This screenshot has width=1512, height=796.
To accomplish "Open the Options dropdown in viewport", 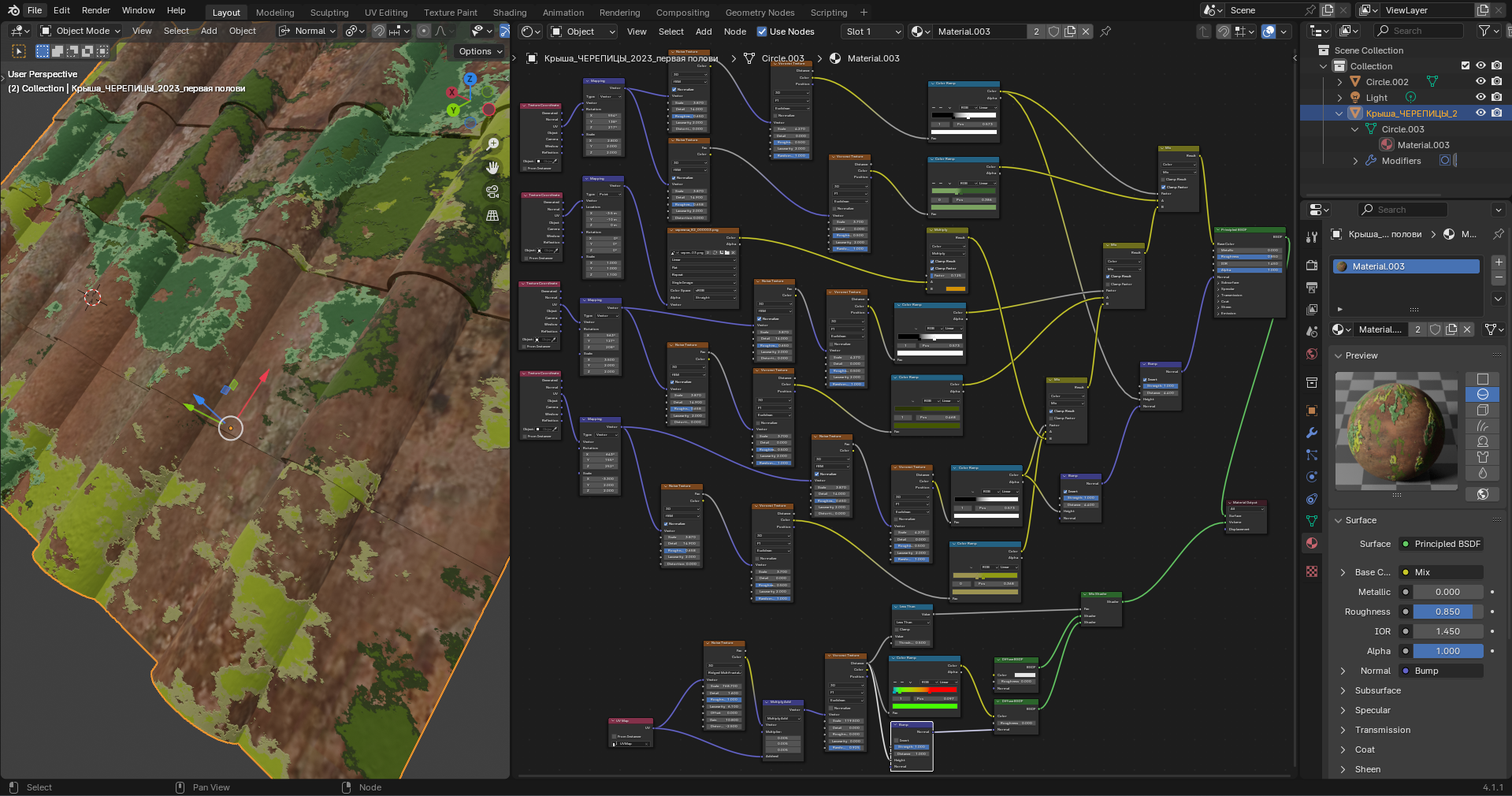I will 480,51.
